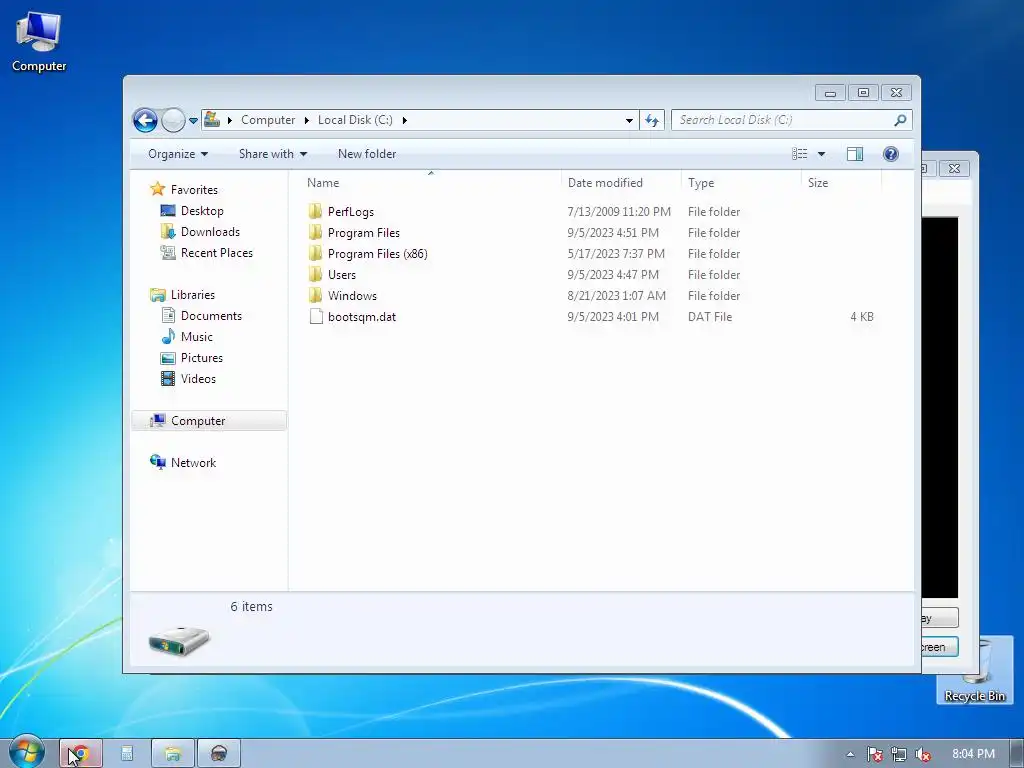Sort by the Name column header
1024x768 pixels.
(x=430, y=183)
